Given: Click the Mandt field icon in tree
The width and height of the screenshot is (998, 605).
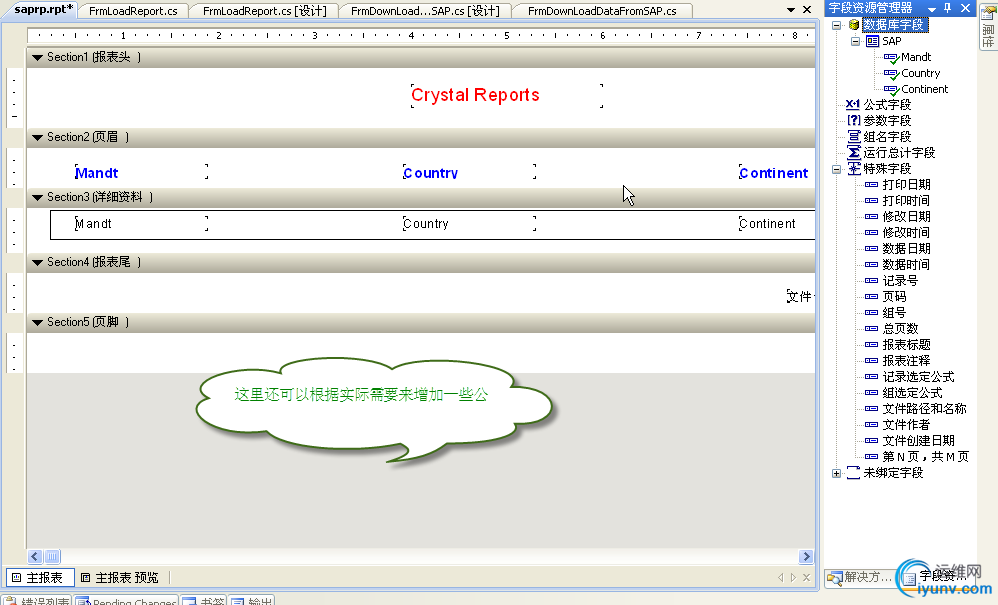Looking at the screenshot, I should [891, 58].
